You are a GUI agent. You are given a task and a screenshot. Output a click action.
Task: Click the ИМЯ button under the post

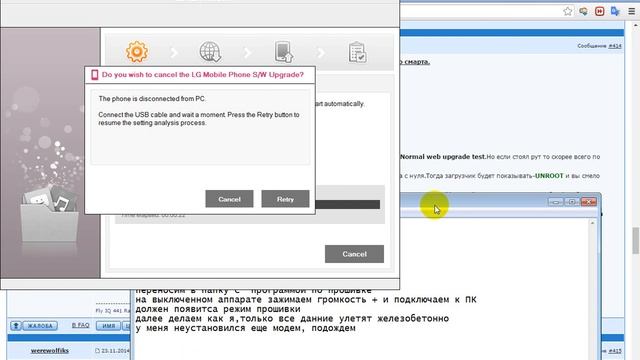[109, 326]
